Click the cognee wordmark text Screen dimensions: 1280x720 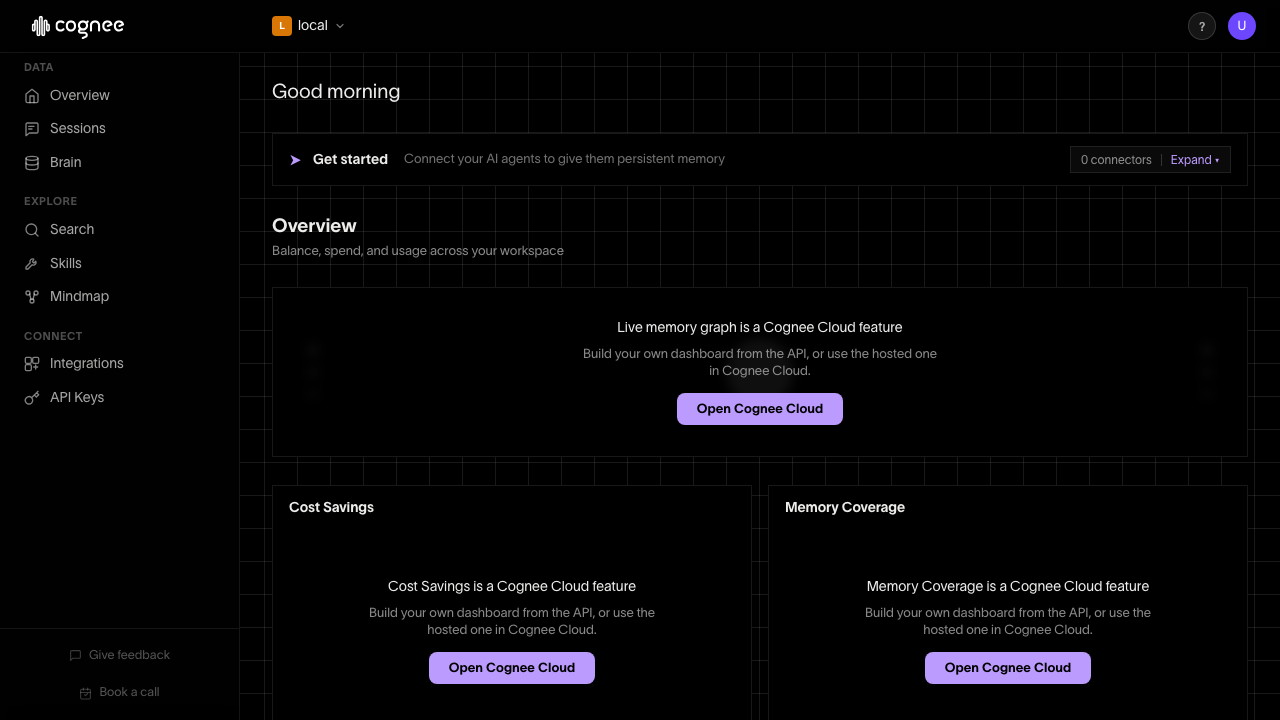(89, 27)
